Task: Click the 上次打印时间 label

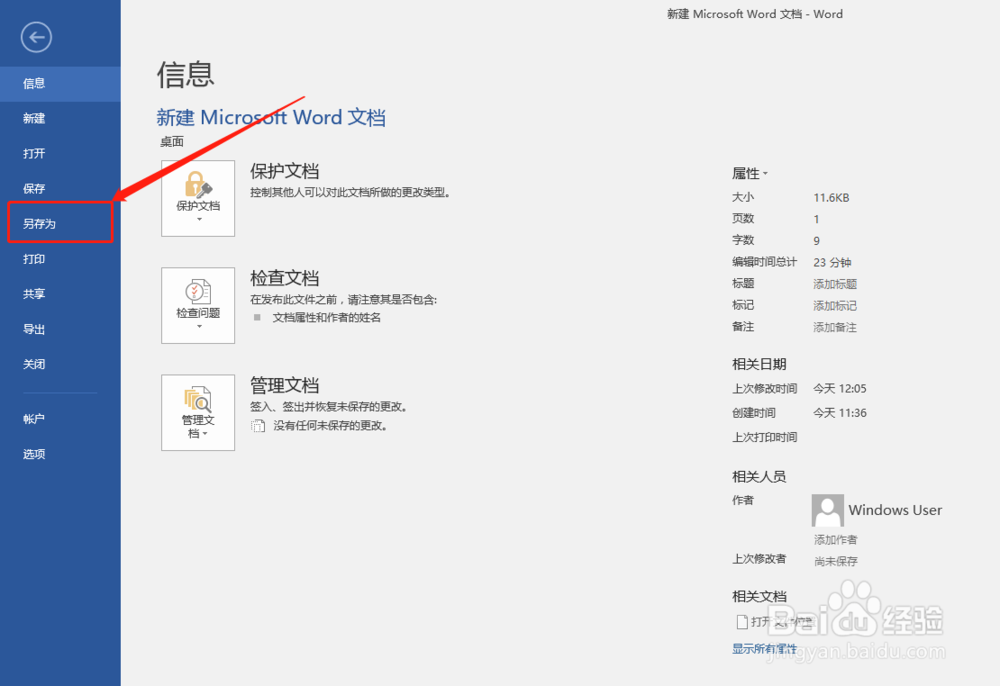Action: click(764, 437)
